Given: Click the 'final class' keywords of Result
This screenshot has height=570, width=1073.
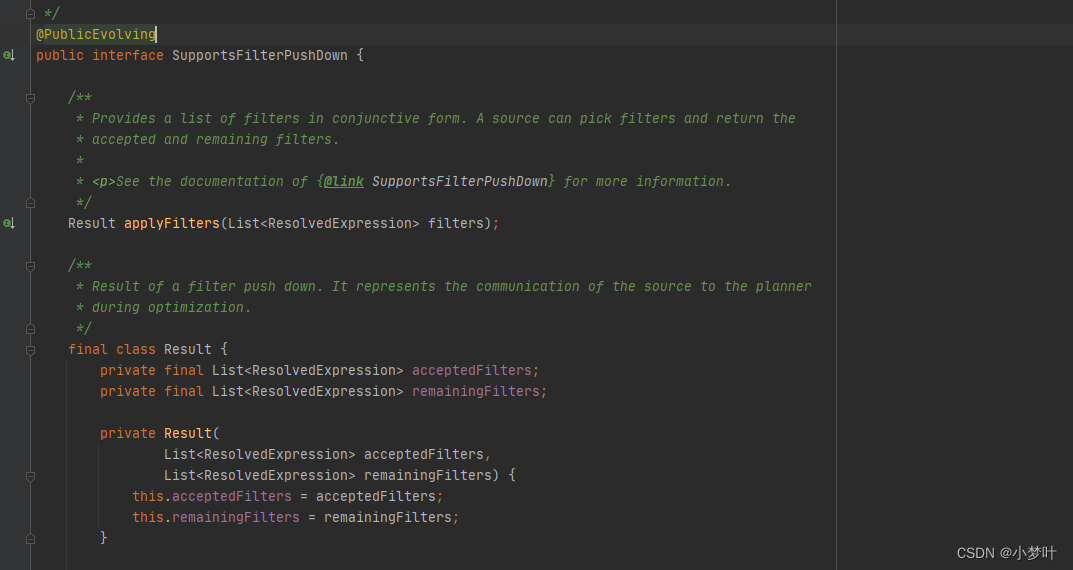Looking at the screenshot, I should click(112, 350).
